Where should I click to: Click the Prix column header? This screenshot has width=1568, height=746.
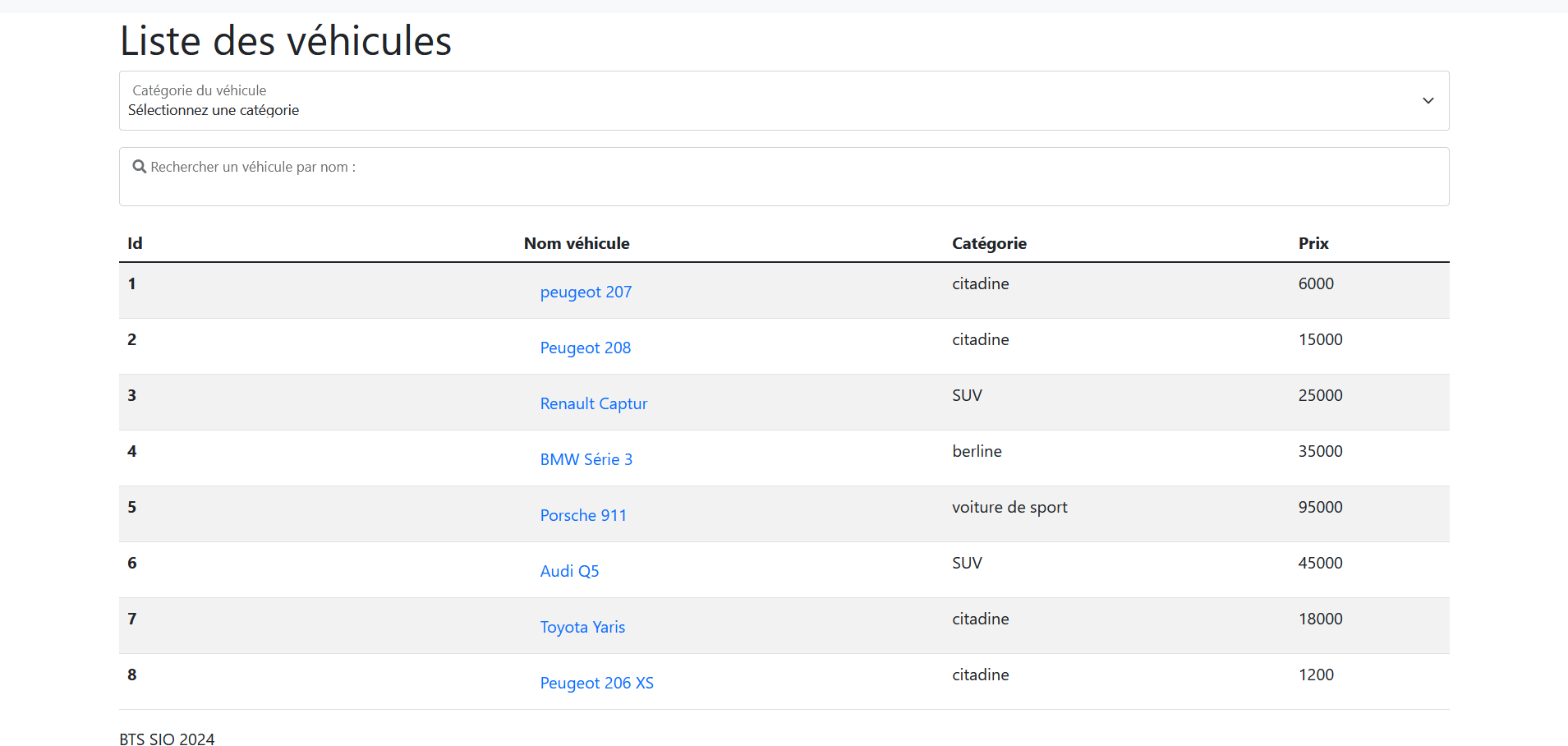(1313, 243)
